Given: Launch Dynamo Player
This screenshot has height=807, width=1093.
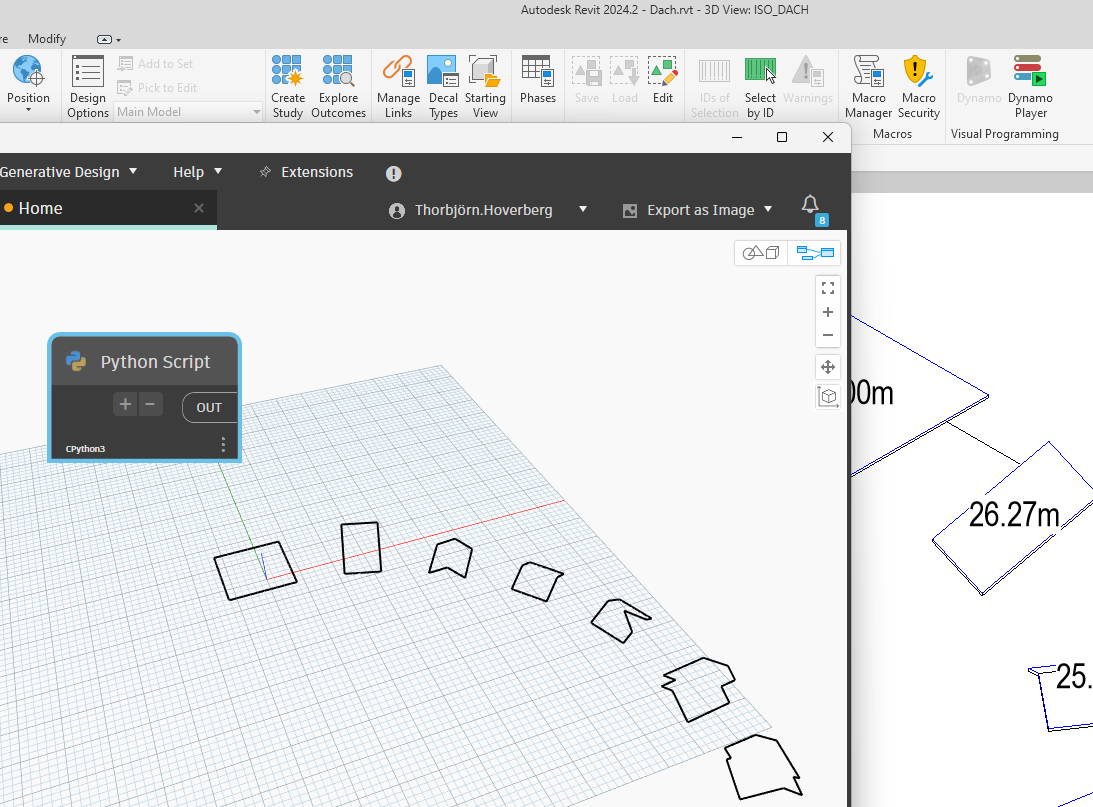Looking at the screenshot, I should pyautogui.click(x=1029, y=85).
